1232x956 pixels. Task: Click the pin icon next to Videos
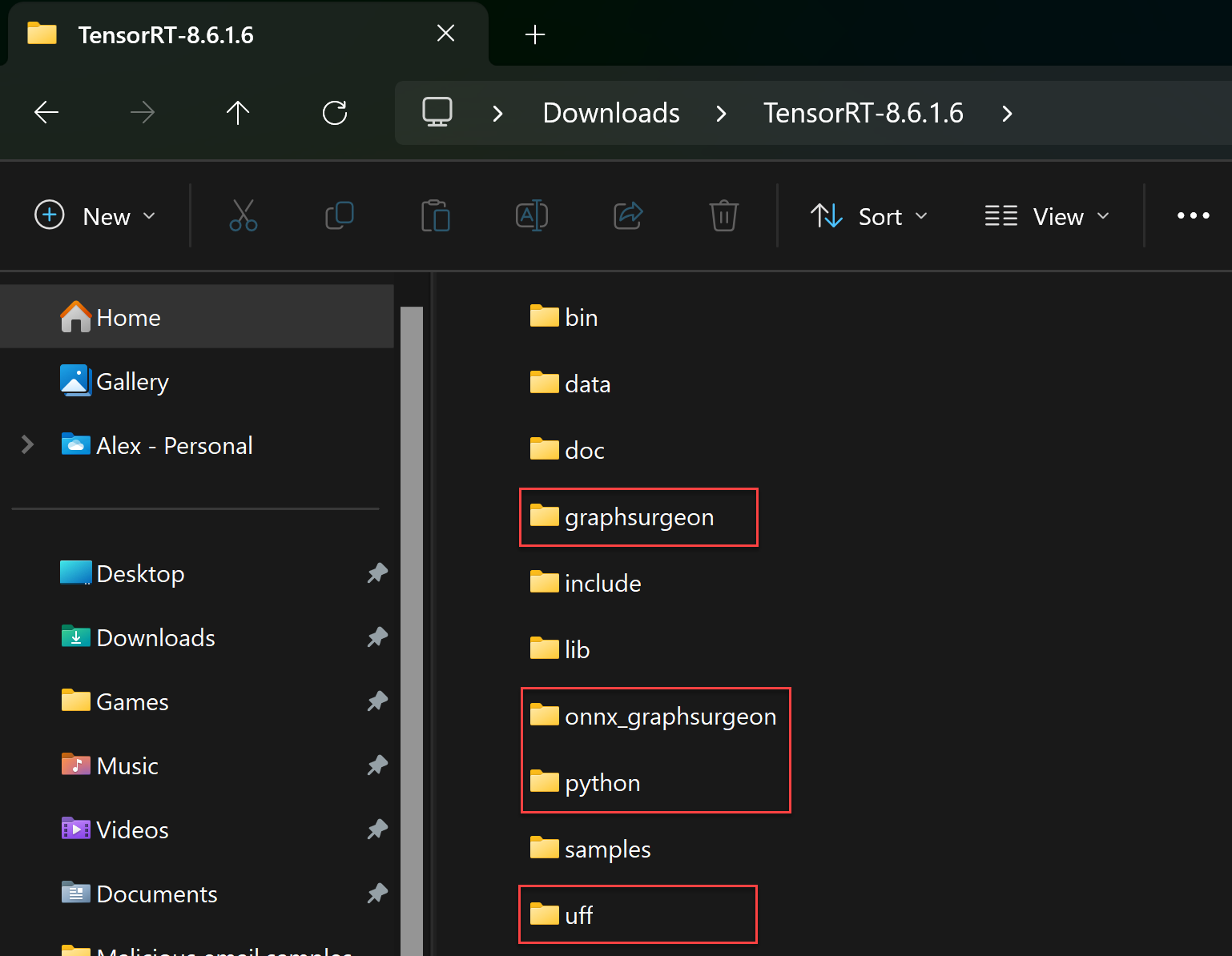click(x=377, y=829)
